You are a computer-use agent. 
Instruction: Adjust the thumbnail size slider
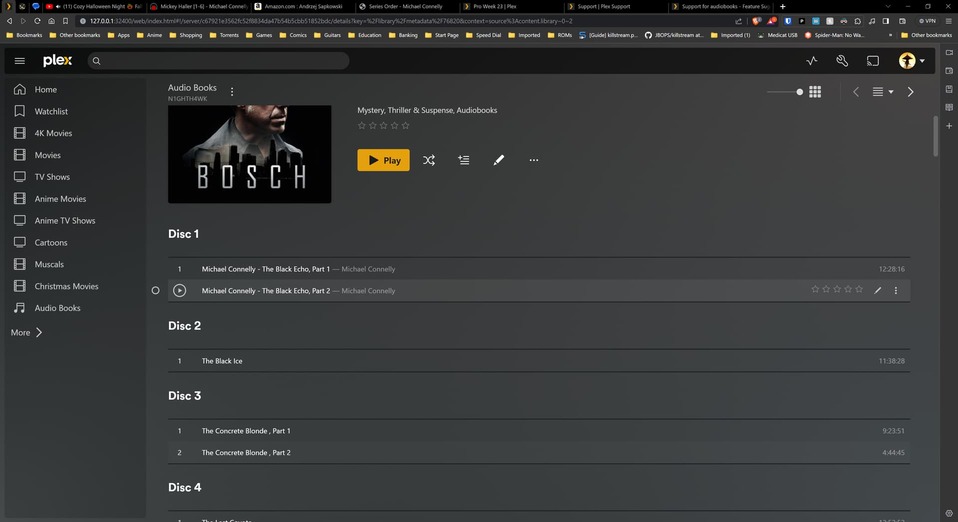785,92
